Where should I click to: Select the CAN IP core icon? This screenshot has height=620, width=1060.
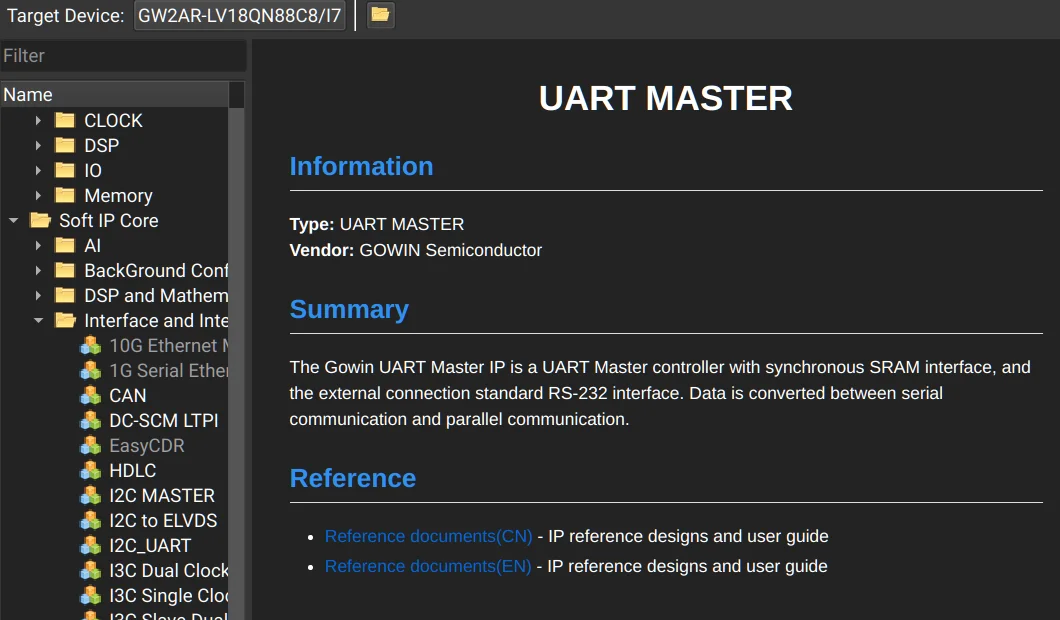tap(91, 396)
